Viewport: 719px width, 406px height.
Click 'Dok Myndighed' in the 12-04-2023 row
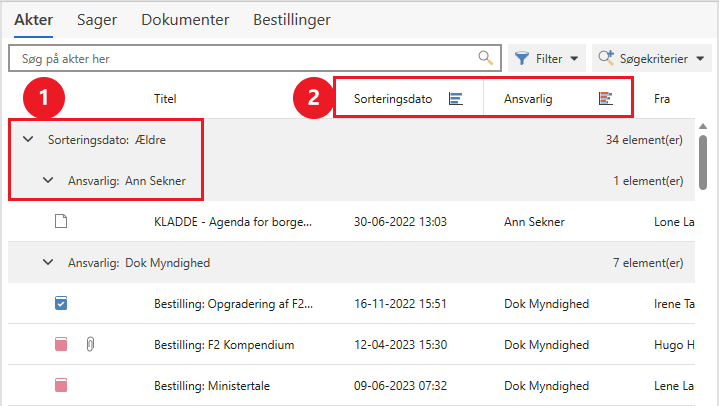546,345
